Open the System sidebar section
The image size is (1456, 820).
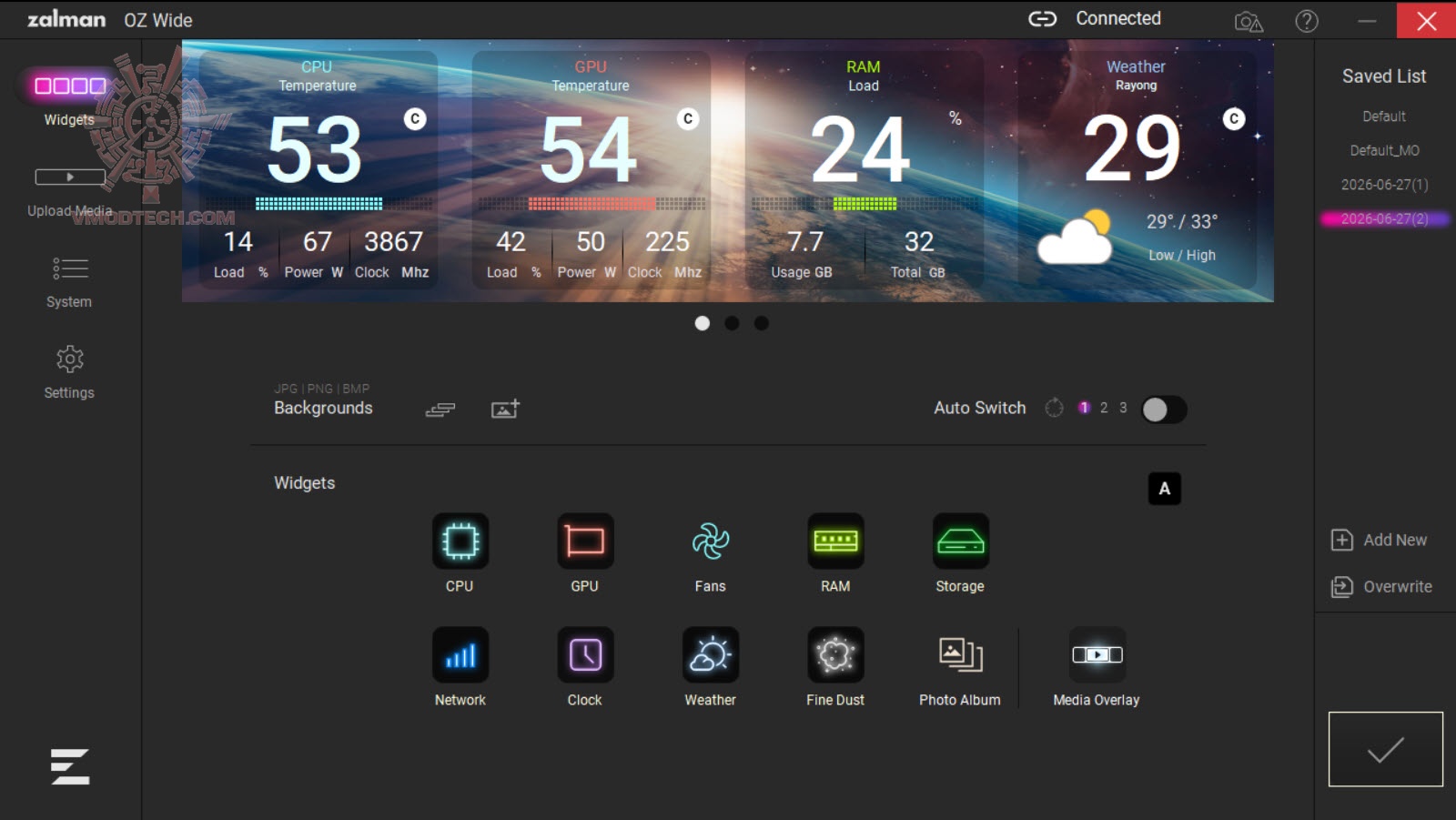coord(69,282)
